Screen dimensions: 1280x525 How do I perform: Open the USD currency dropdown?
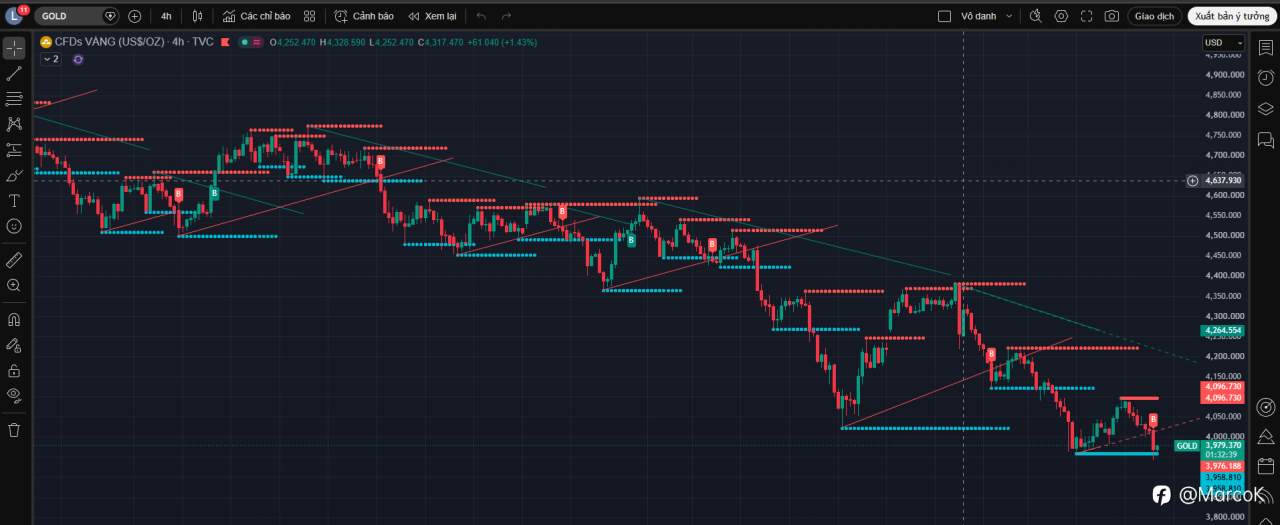point(1223,43)
